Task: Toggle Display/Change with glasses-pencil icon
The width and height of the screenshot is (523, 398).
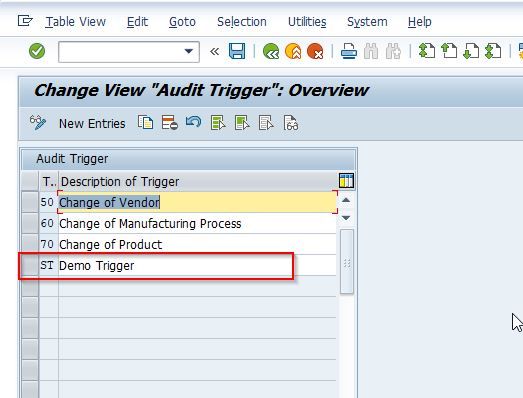Action: tap(38, 123)
